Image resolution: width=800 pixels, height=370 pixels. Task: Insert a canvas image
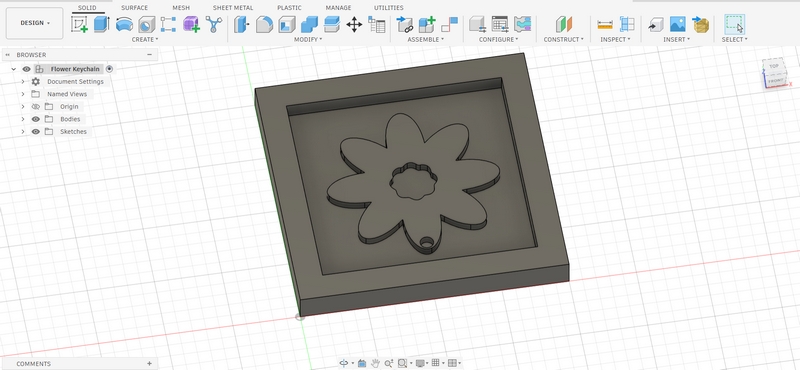(678, 24)
